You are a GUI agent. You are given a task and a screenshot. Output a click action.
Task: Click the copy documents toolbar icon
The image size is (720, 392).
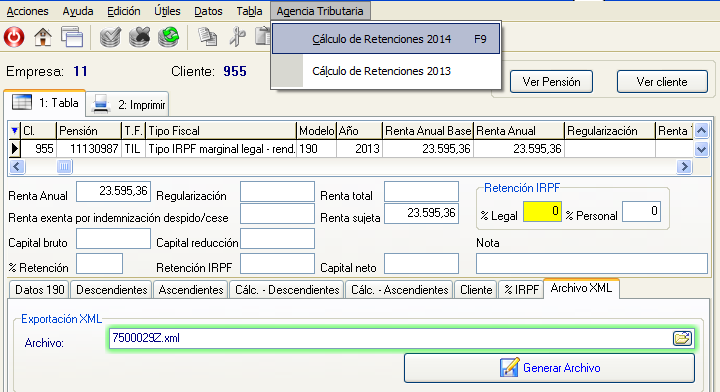click(208, 37)
